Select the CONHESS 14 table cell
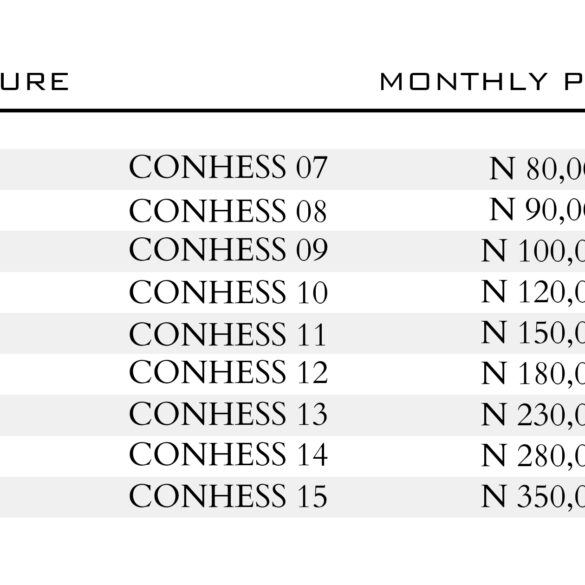This screenshot has width=585, height=585. click(x=228, y=454)
